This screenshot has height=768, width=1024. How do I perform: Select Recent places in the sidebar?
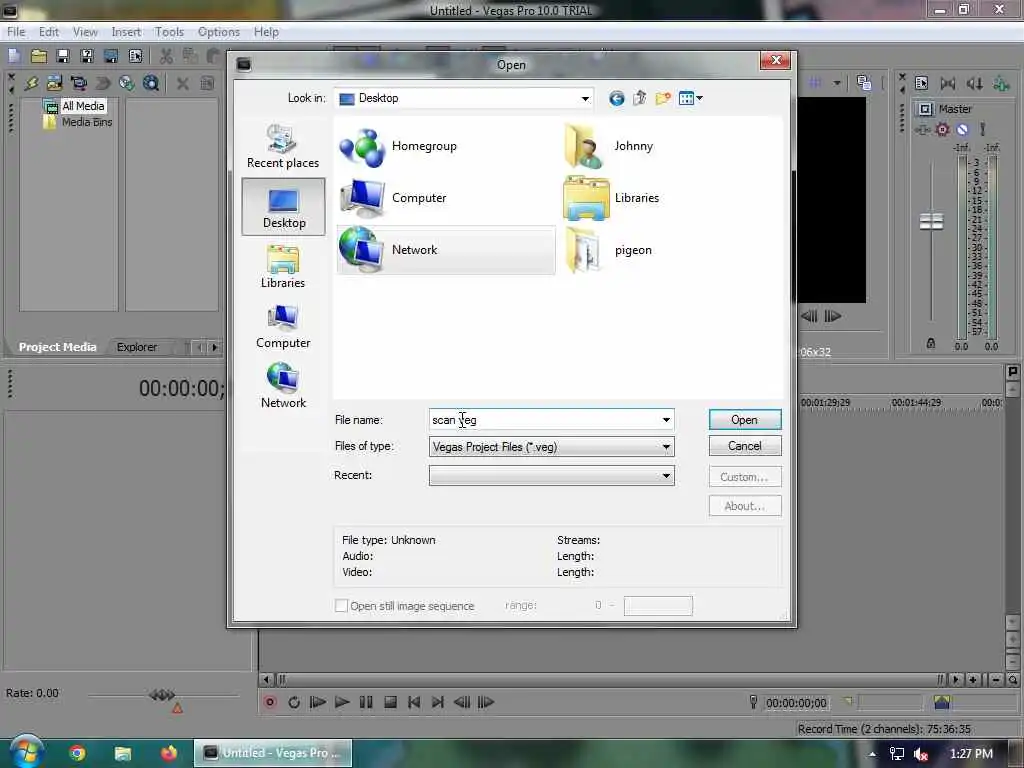(x=283, y=147)
